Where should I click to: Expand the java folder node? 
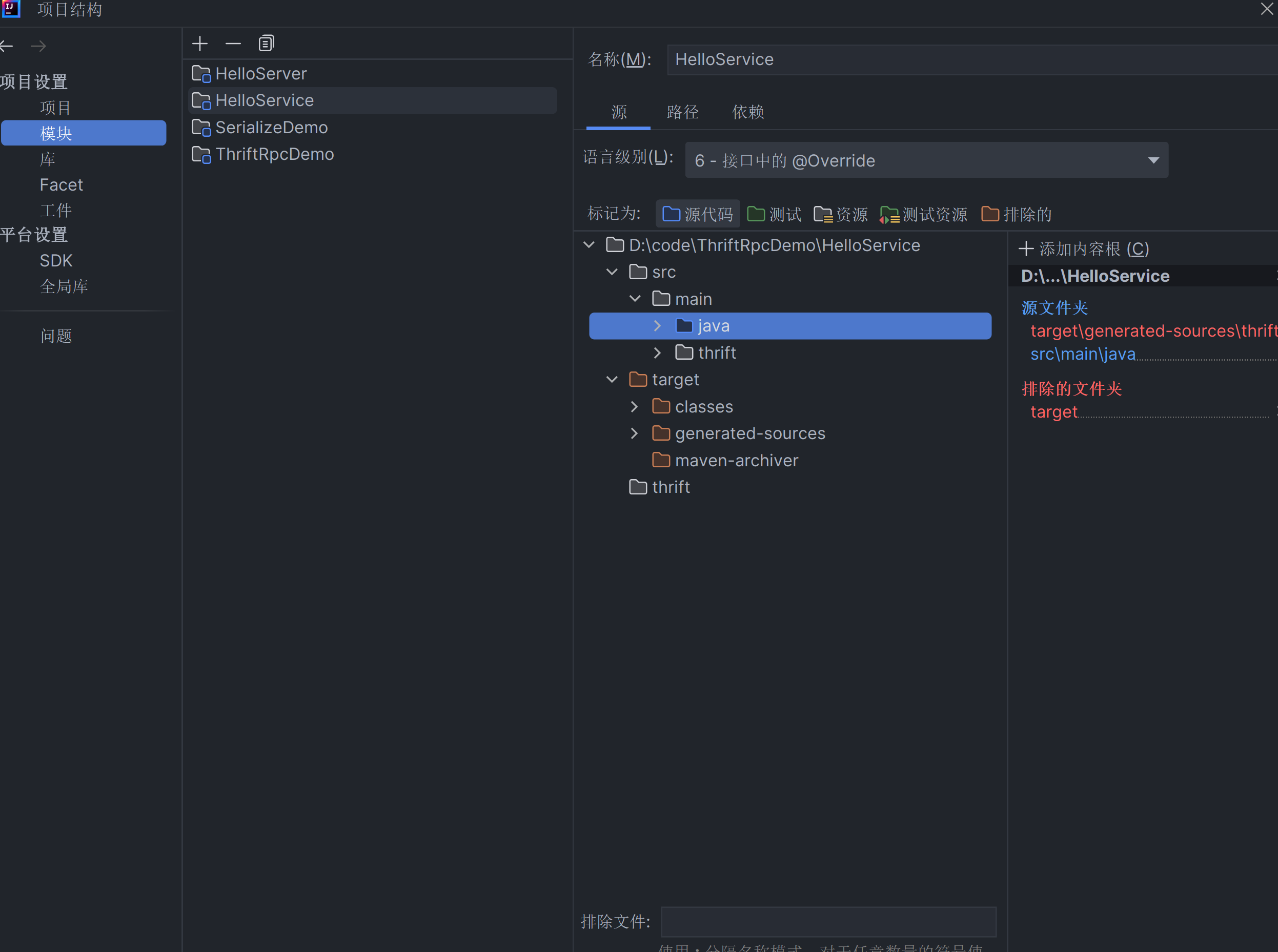click(657, 326)
